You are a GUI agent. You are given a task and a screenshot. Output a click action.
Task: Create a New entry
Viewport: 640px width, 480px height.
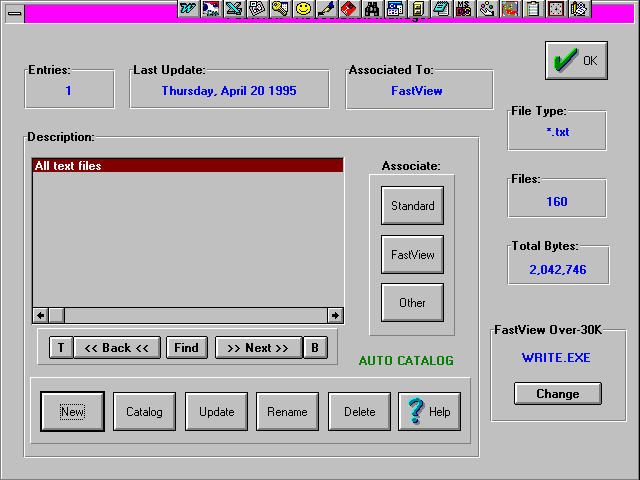pyautogui.click(x=72, y=411)
